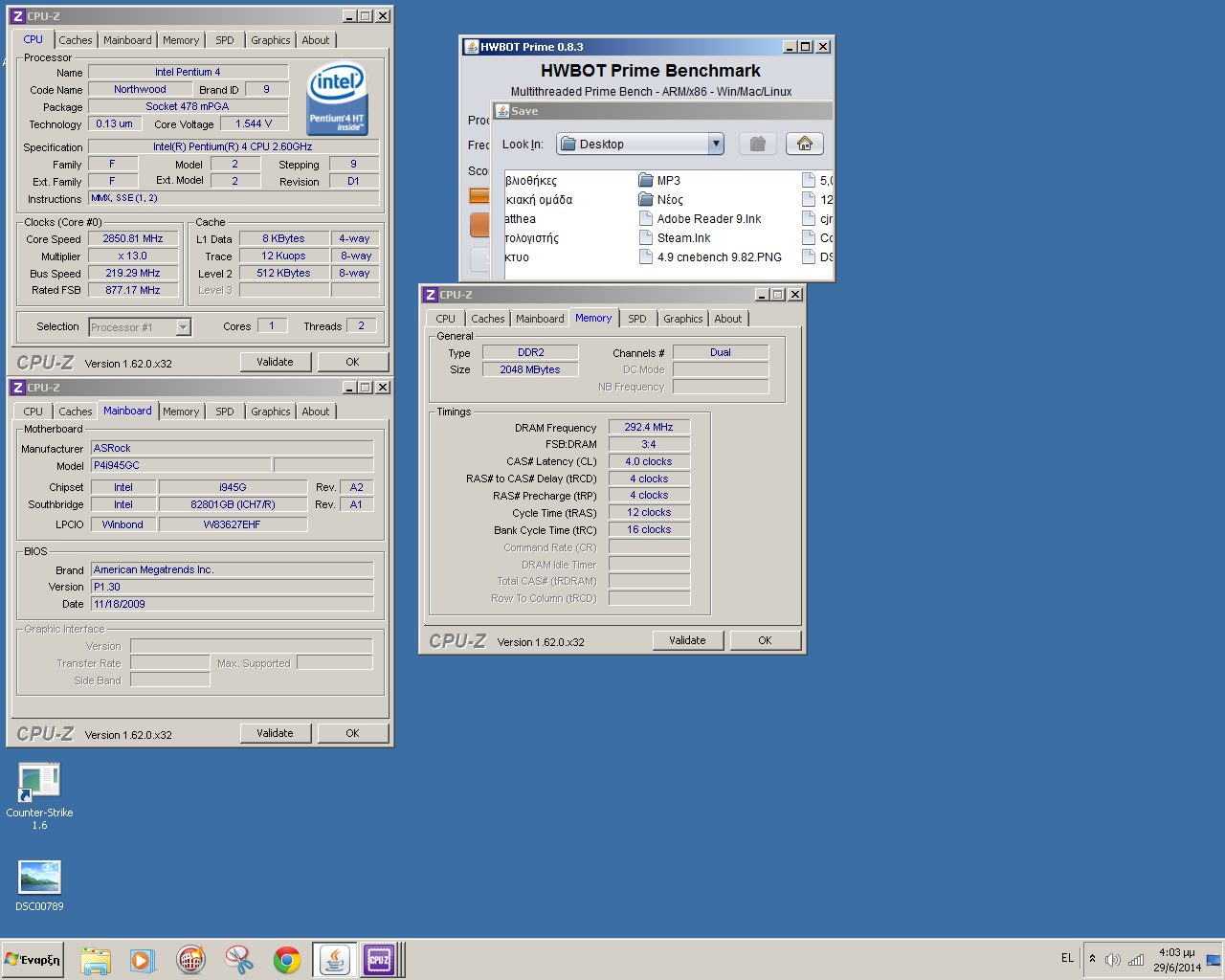Open SPD tab in CPU-Z DDR2 memory window

click(x=637, y=319)
